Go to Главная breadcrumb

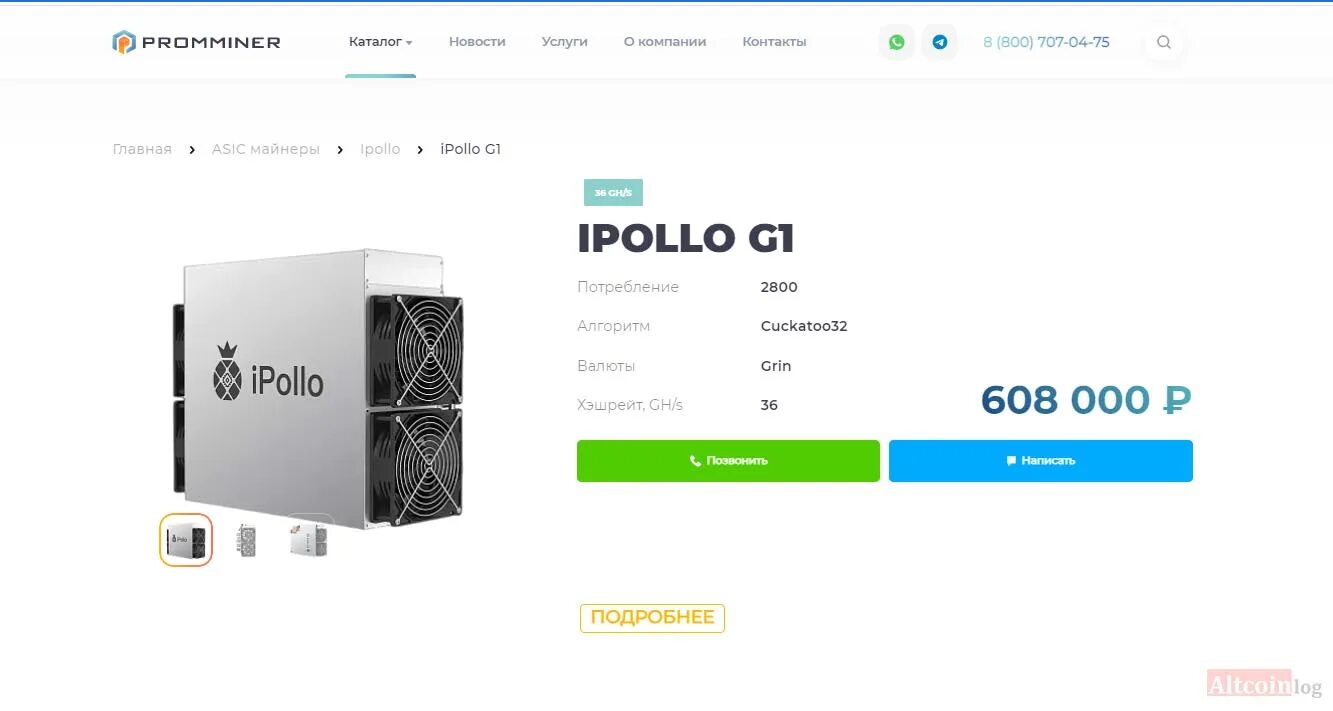coord(142,149)
